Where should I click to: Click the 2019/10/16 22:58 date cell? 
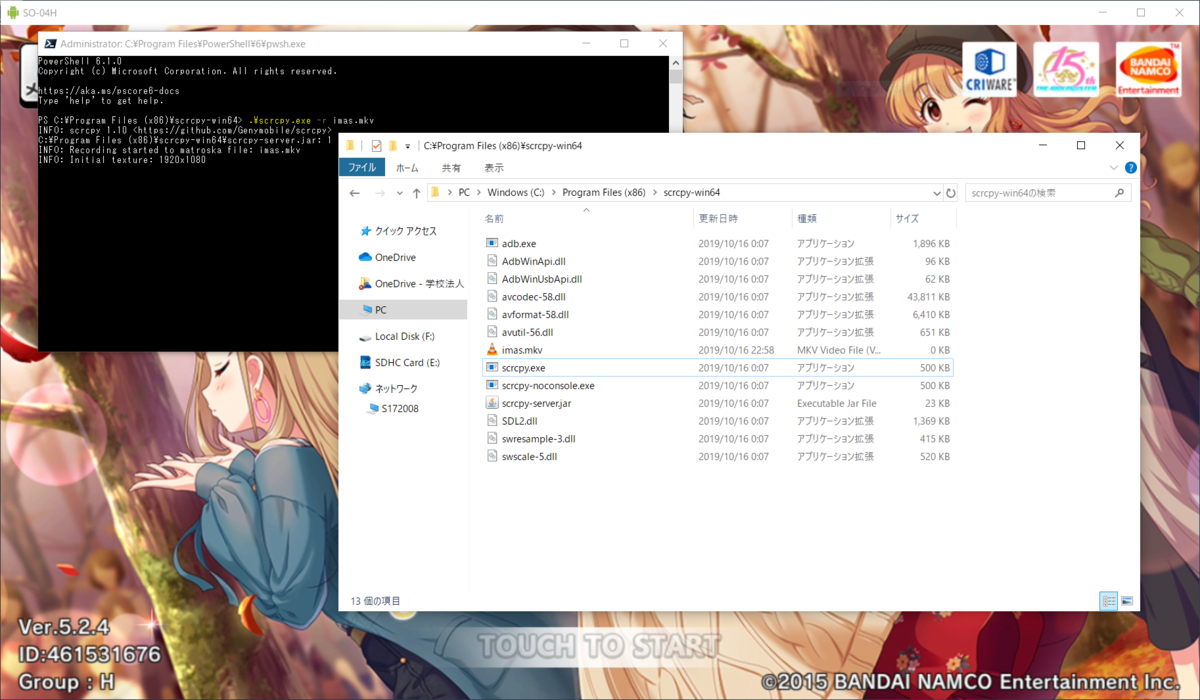(x=736, y=350)
